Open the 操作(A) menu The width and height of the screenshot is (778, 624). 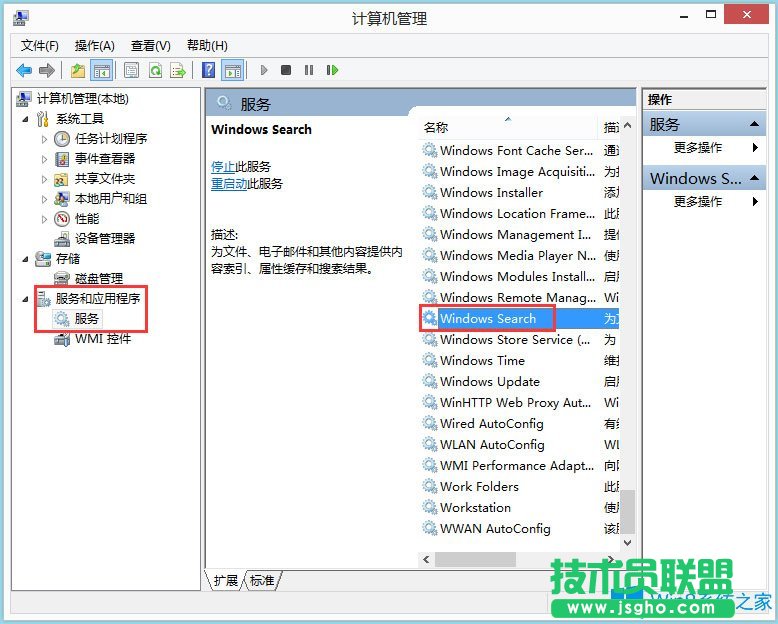pyautogui.click(x=95, y=46)
